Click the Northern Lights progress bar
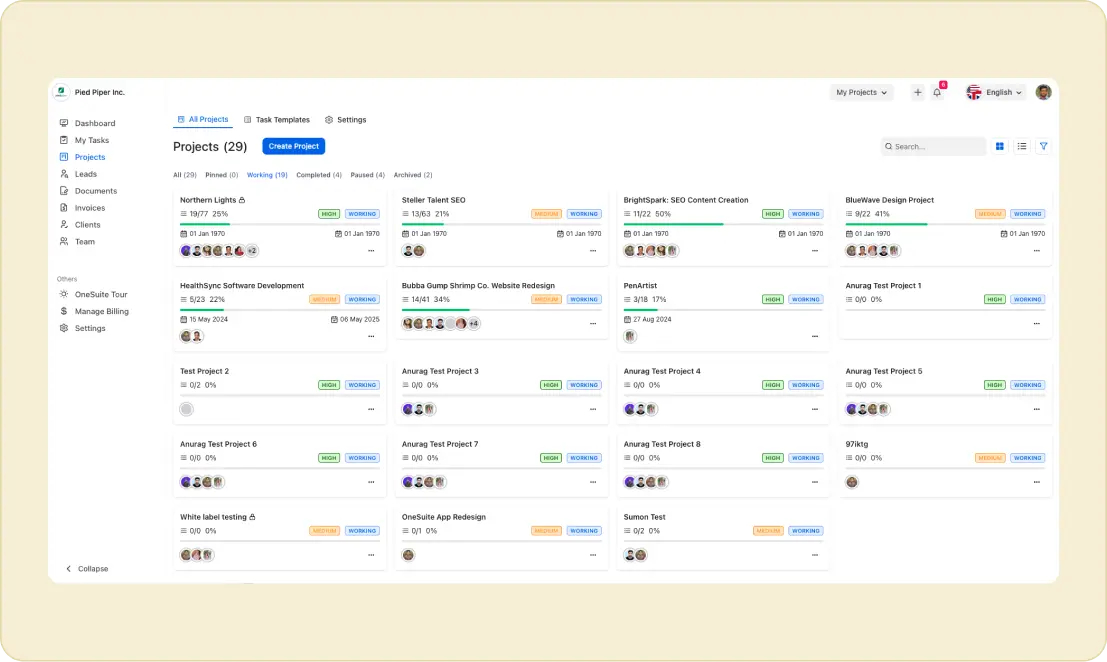The image size is (1107, 662). 280,224
